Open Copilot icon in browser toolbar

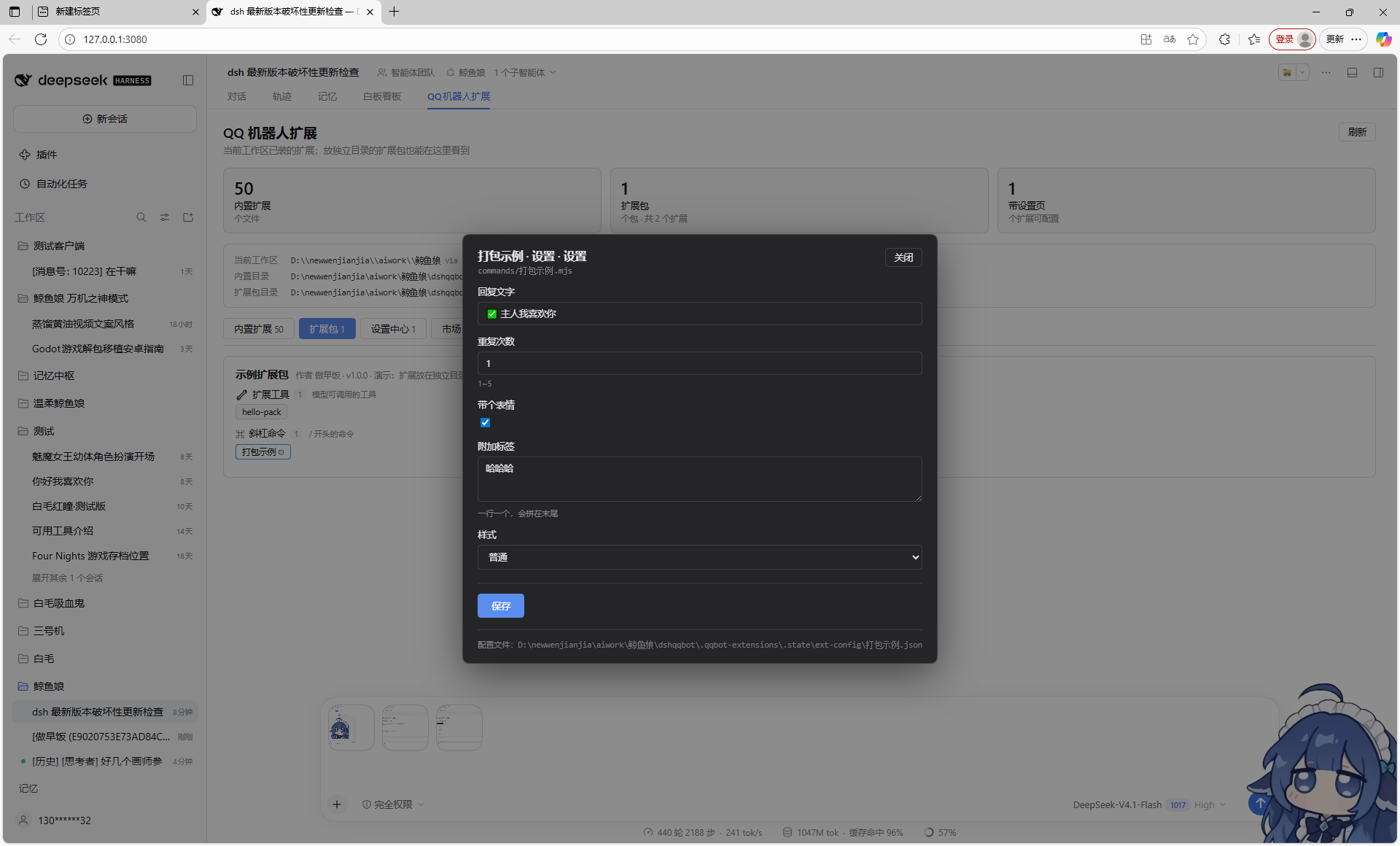(x=1383, y=39)
